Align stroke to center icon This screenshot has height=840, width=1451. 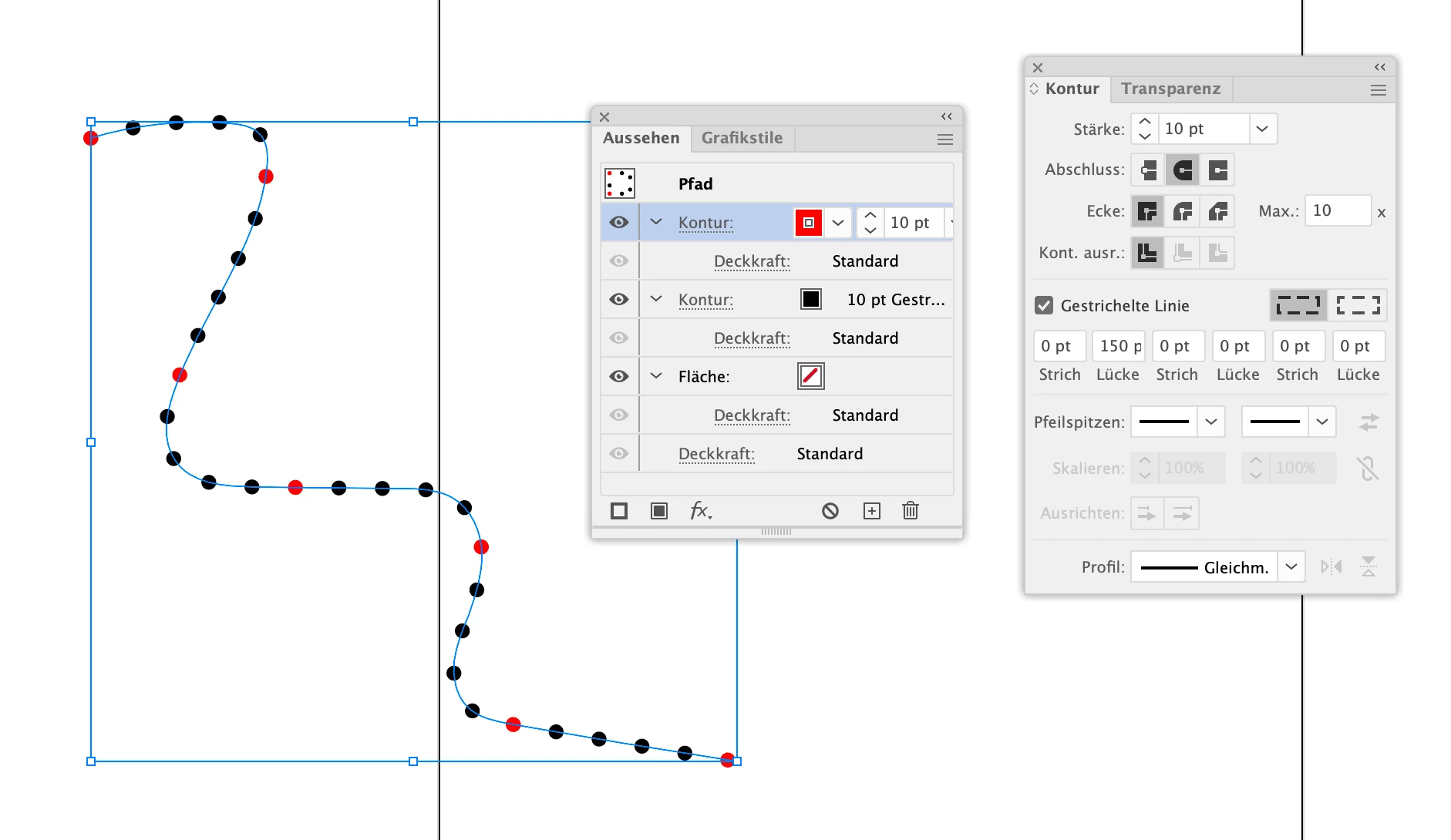[1148, 253]
